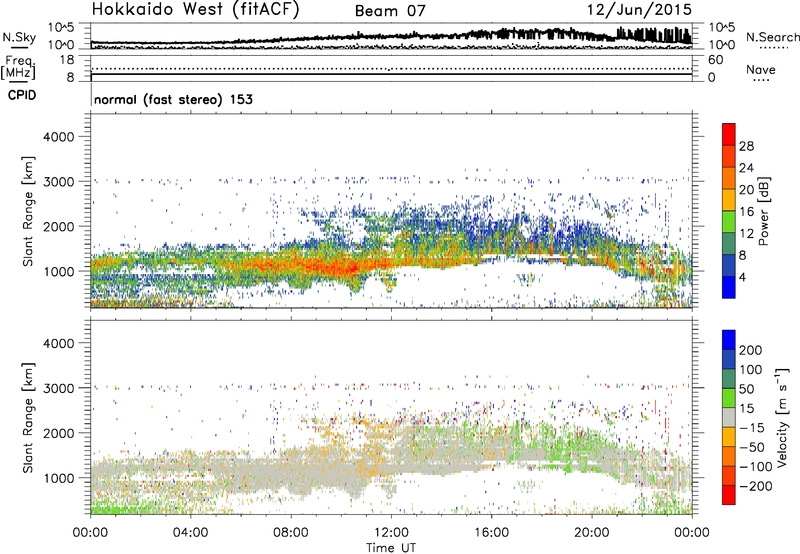Click the date '12/Jun/2015'
The height and width of the screenshot is (554, 800).
639,10
